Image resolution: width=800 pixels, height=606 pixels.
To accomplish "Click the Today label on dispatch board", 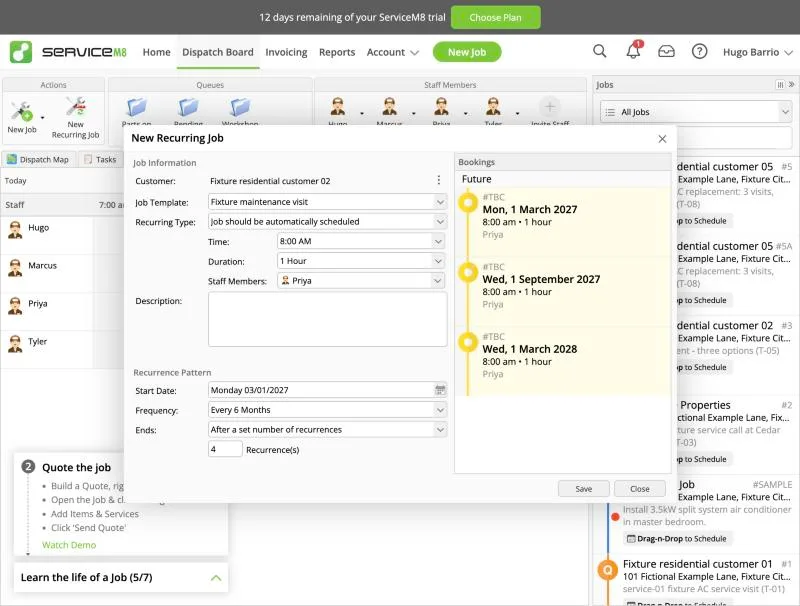I will [15, 181].
